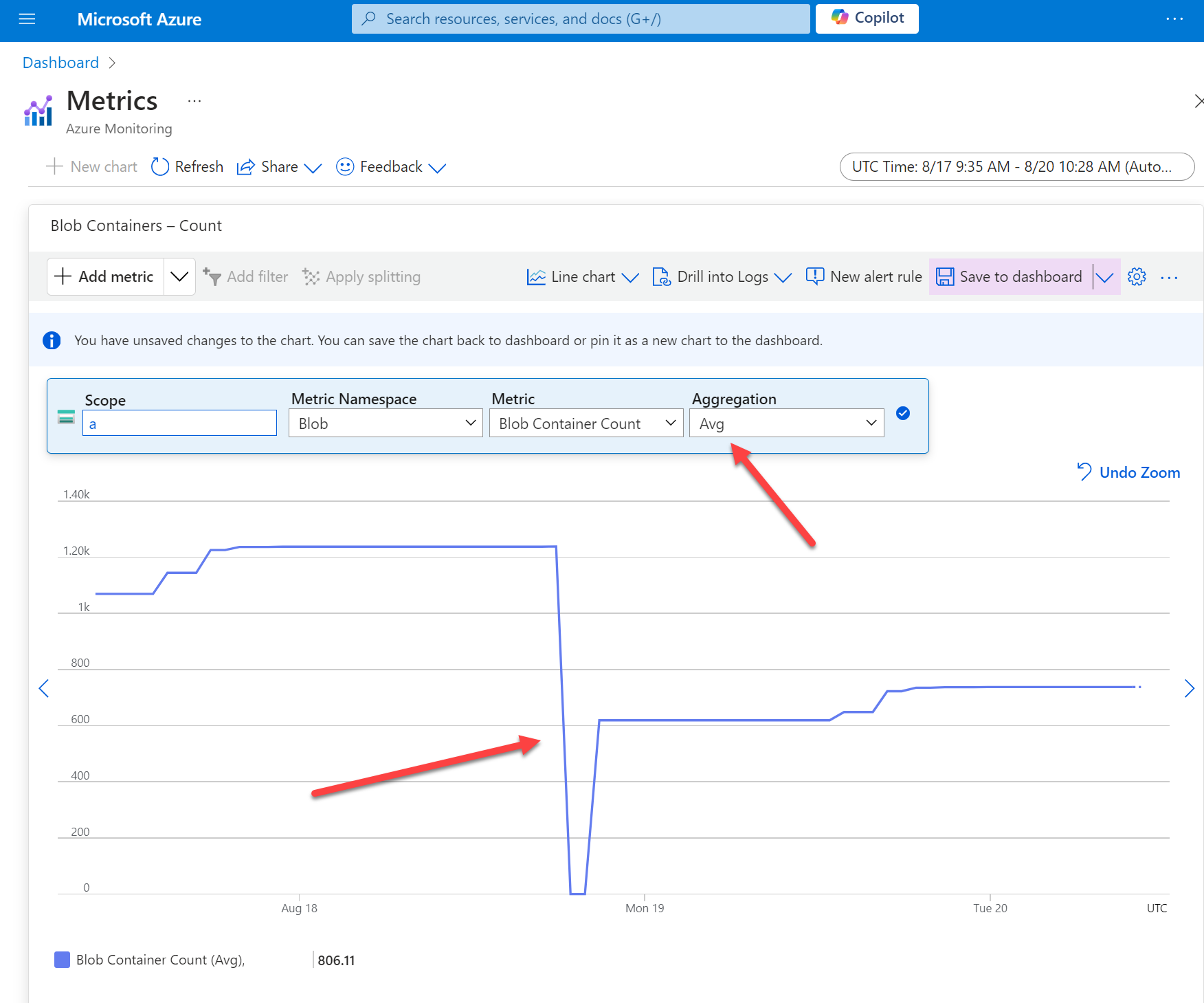
Task: Click Undo Zoom
Action: click(x=1128, y=472)
